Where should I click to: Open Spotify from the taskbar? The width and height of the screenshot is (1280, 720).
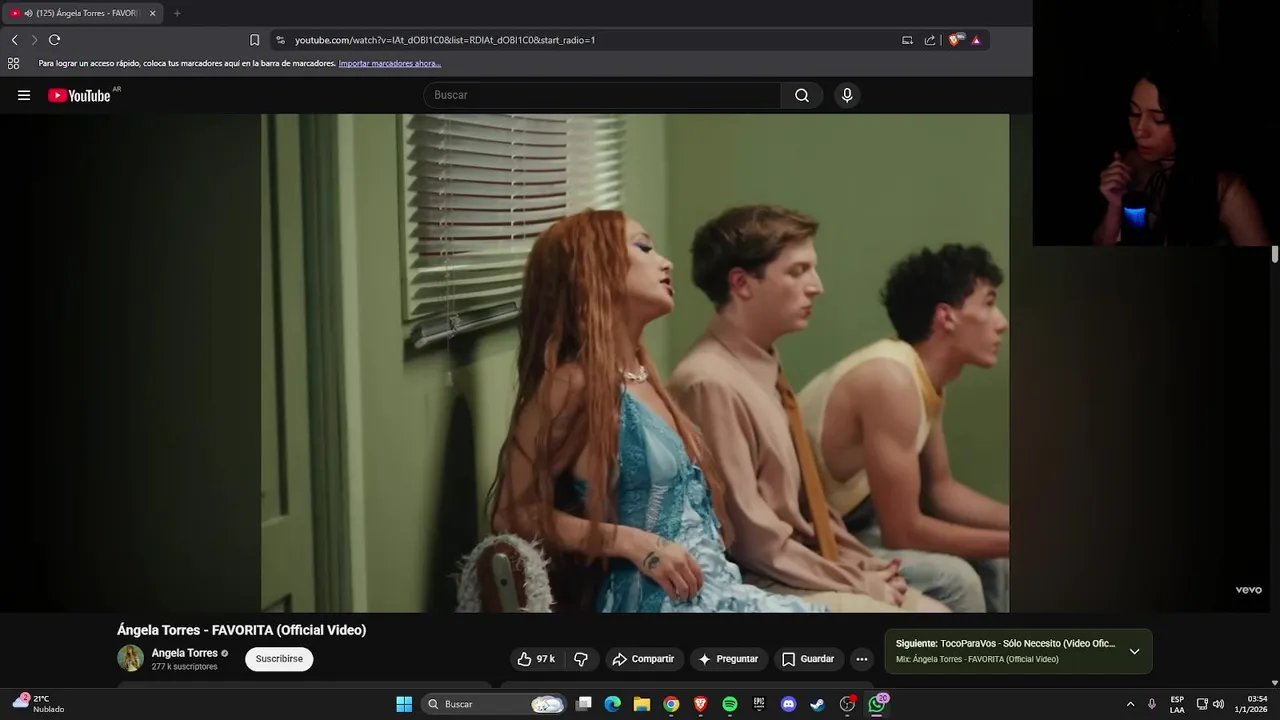(730, 704)
